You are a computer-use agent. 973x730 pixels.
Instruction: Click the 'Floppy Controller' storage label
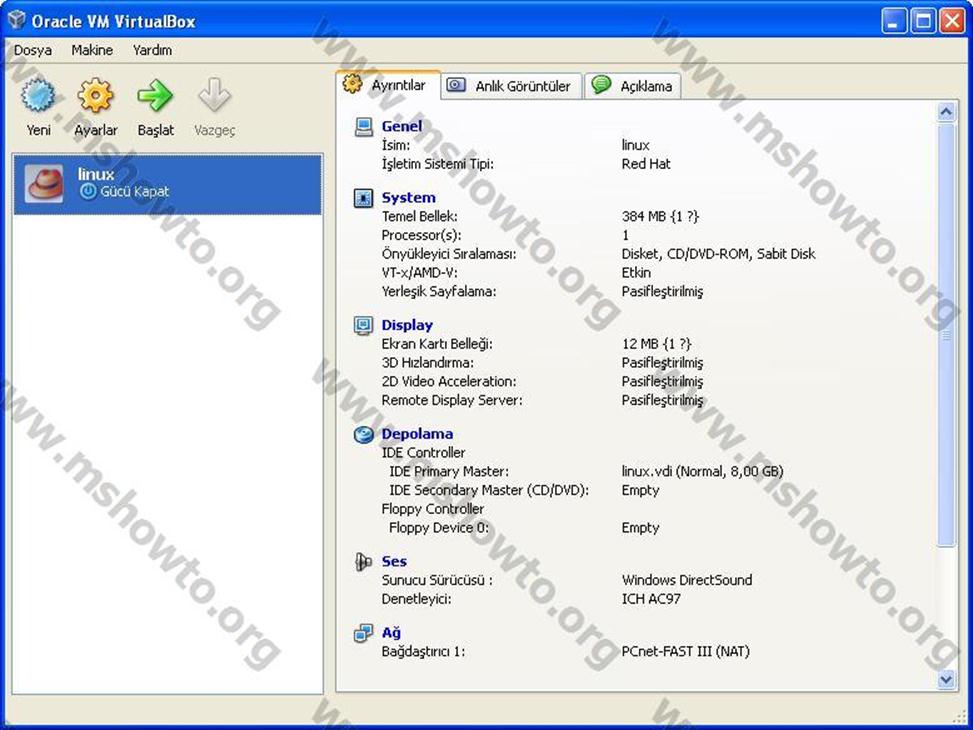tap(433, 509)
